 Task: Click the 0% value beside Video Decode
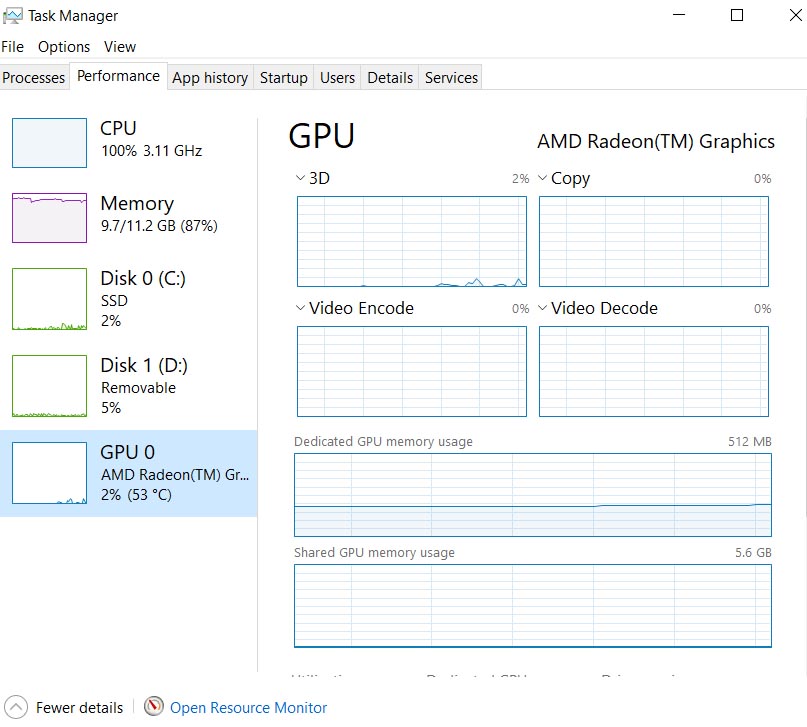[x=763, y=309]
